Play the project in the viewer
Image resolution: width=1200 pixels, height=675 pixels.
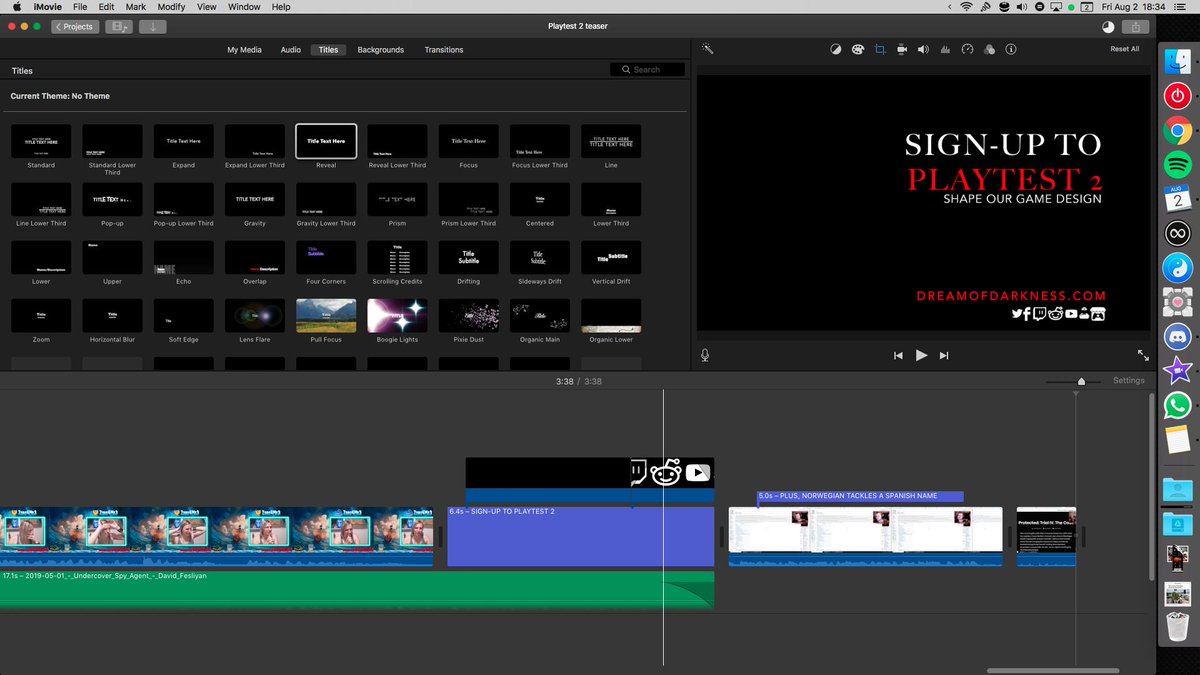click(921, 355)
